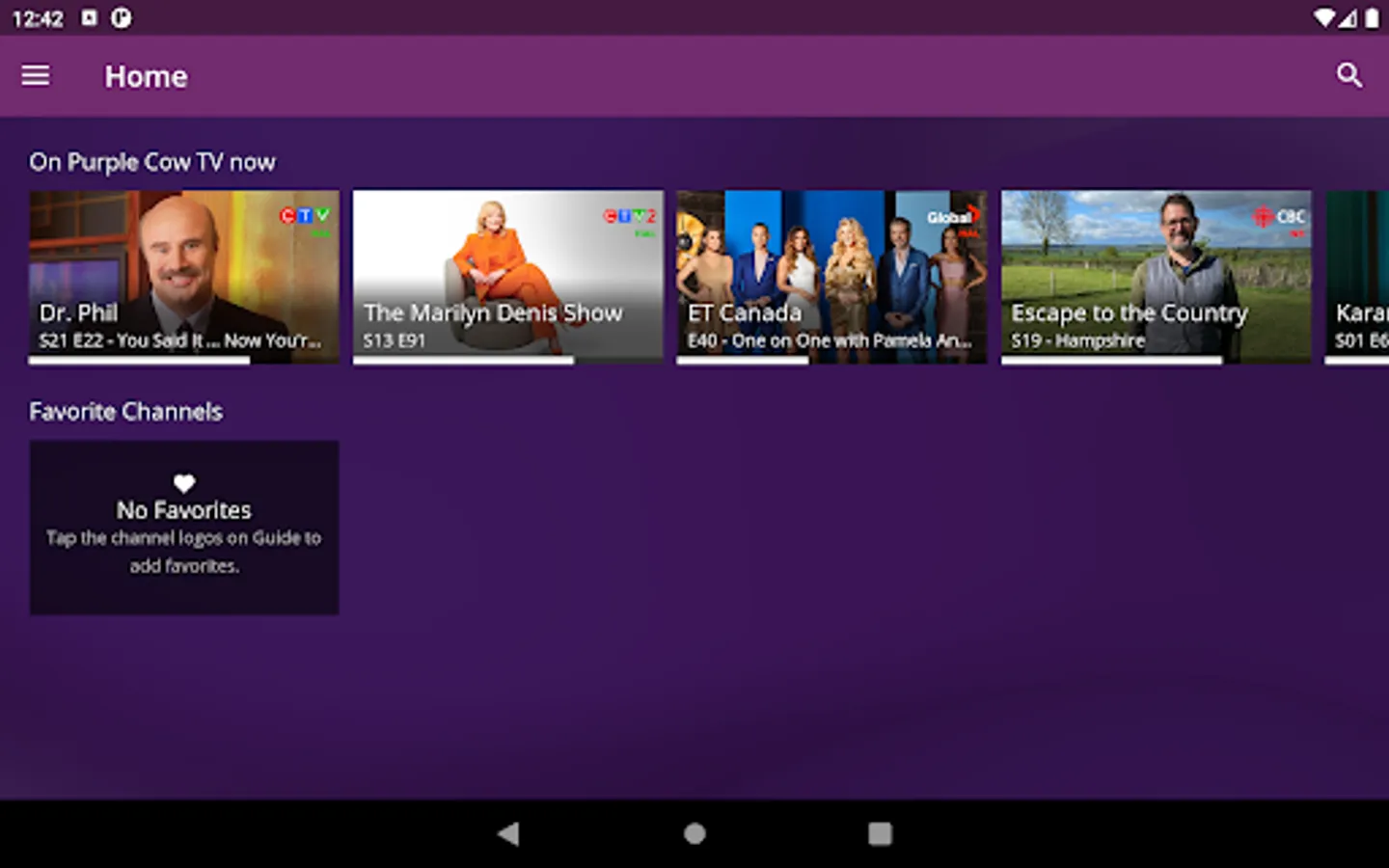Tap the Android recent apps square button
1389x868 pixels.
click(x=880, y=833)
